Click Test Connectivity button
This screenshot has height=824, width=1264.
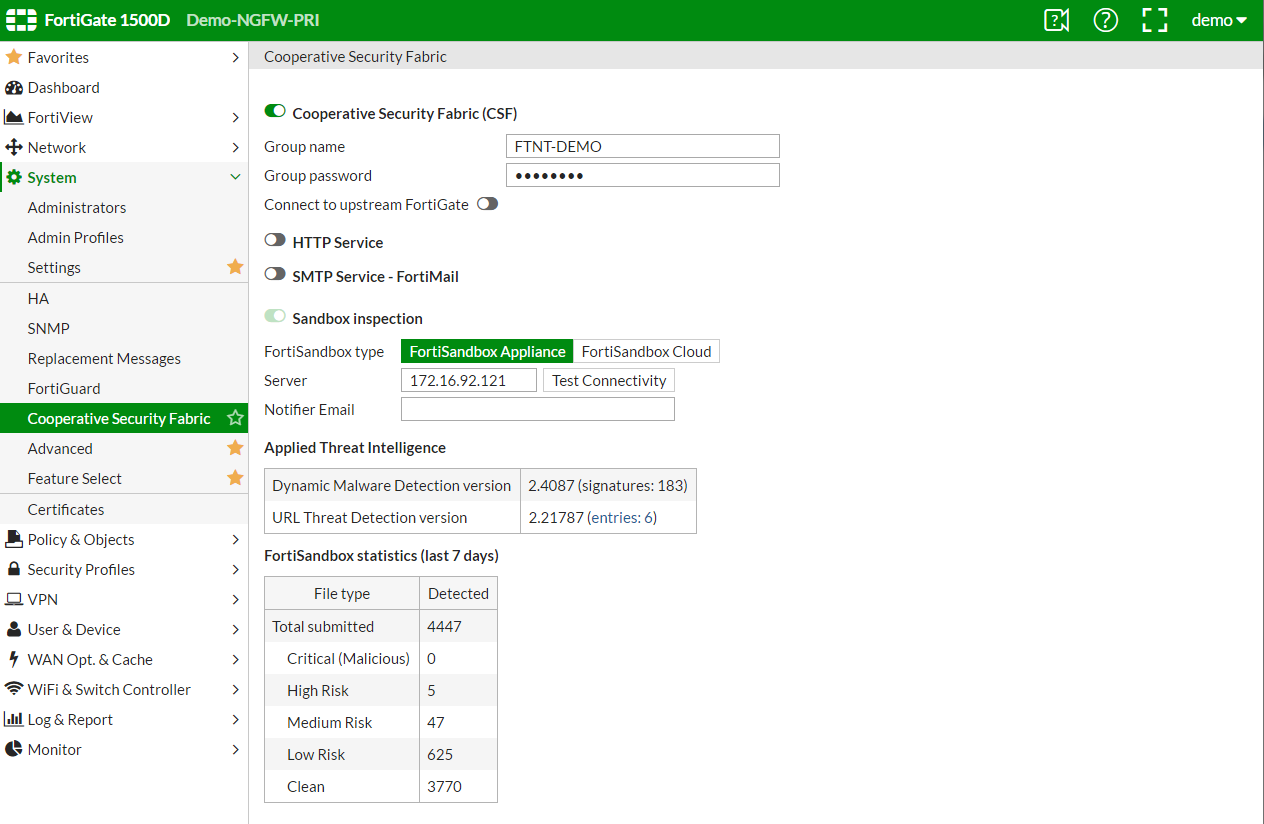pos(609,380)
